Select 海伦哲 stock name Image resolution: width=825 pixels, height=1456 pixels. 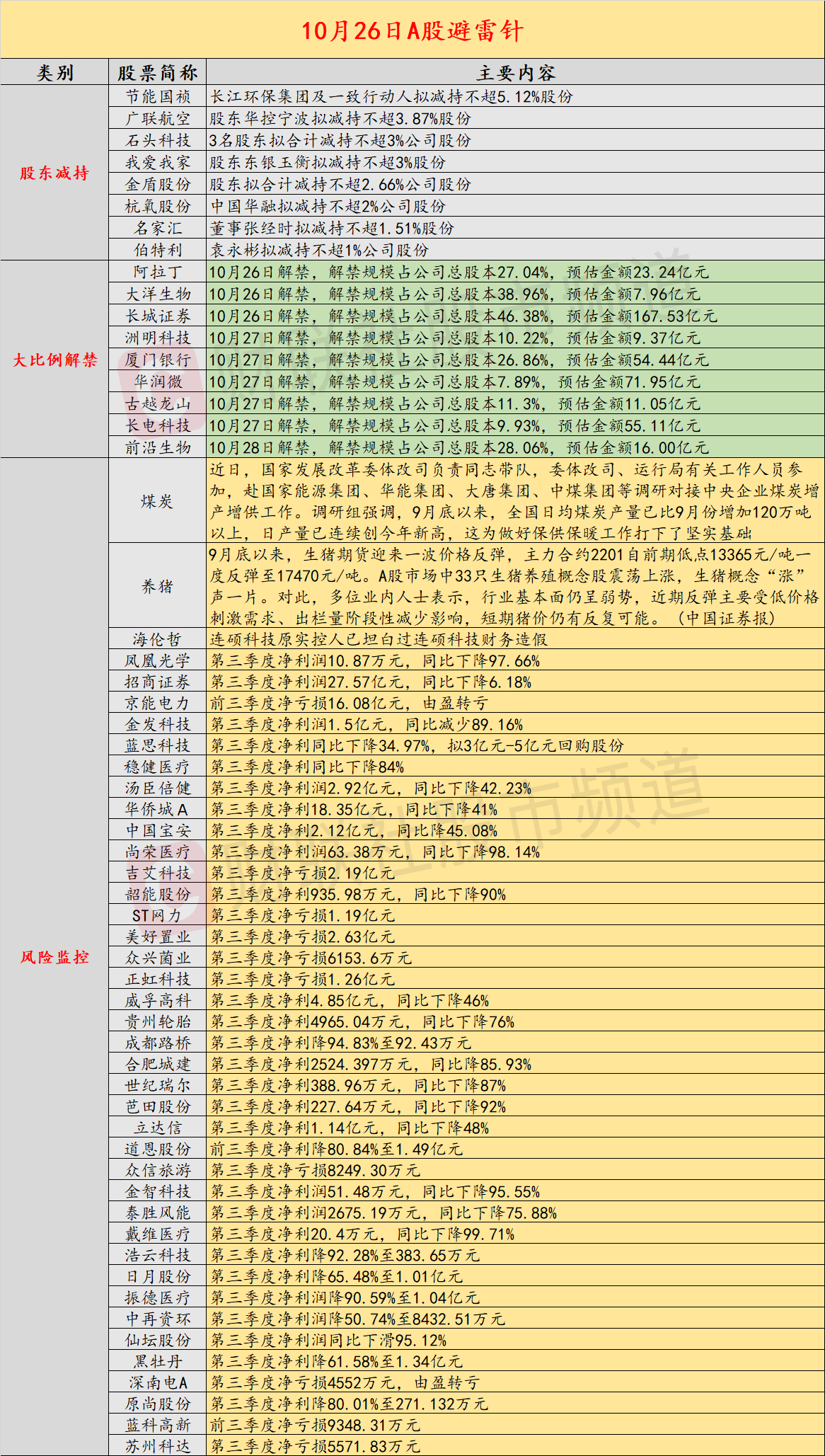coord(158,639)
